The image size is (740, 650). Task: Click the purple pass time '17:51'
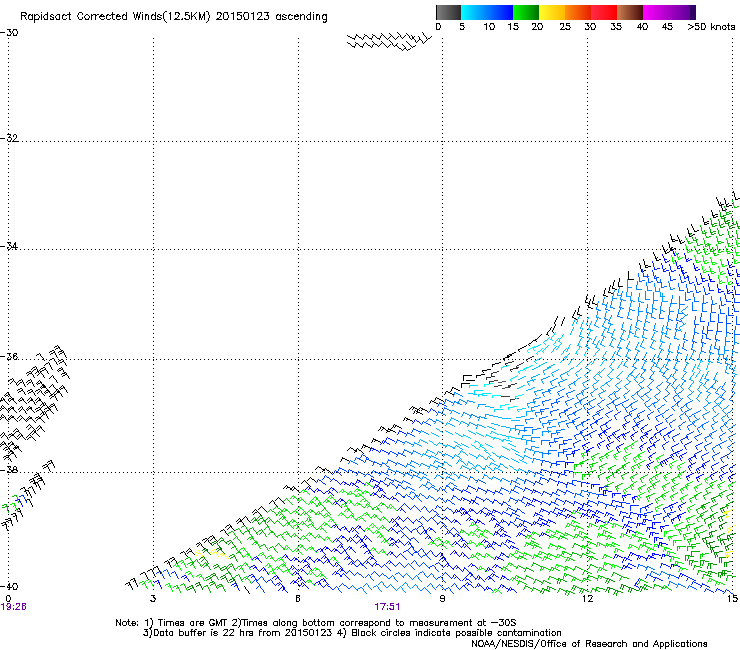click(x=387, y=607)
